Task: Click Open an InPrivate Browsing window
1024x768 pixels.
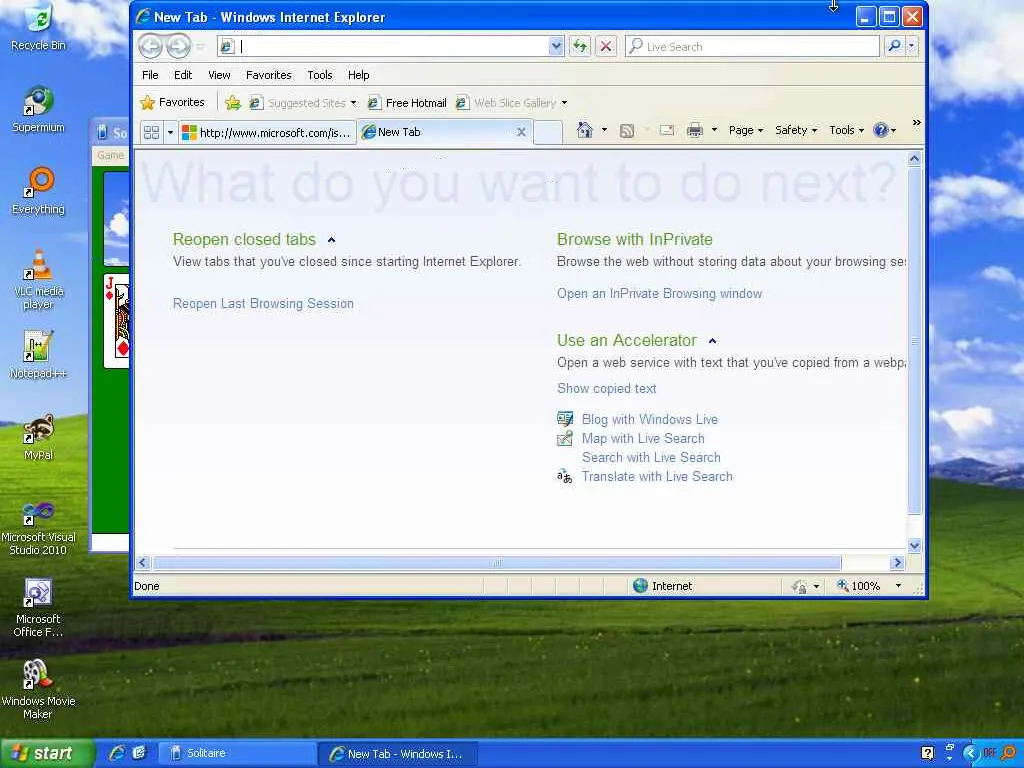Action: [660, 294]
